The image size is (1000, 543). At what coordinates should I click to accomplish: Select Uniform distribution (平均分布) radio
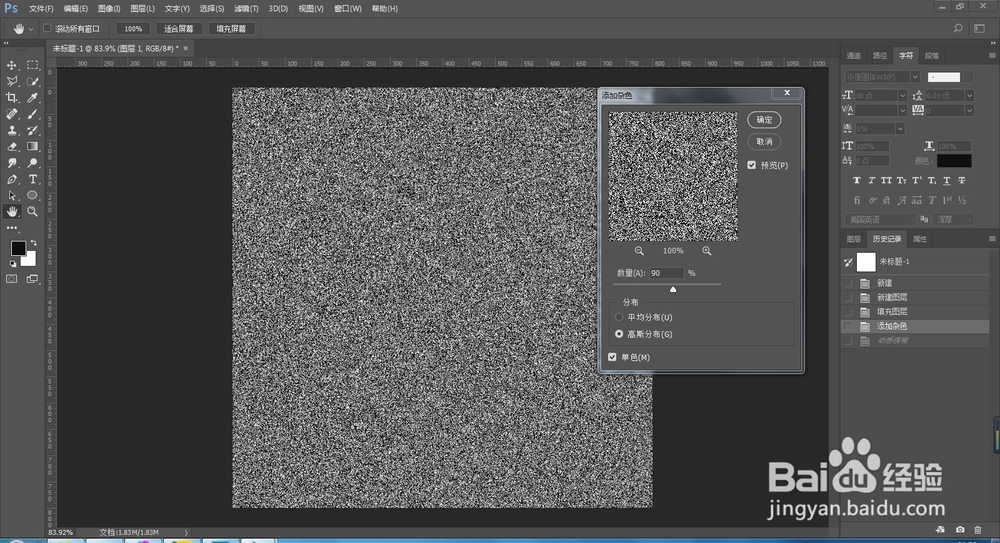(x=619, y=316)
